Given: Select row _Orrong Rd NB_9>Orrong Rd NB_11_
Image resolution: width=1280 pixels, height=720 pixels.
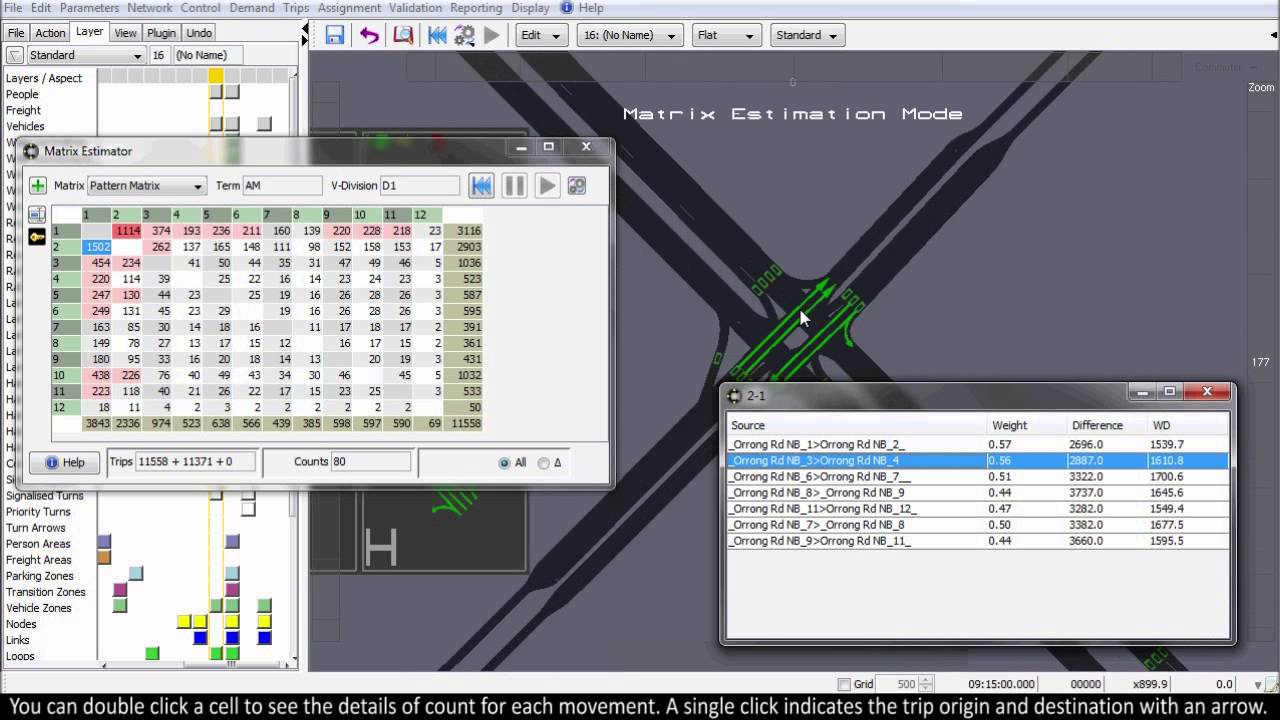Looking at the screenshot, I should pos(977,540).
